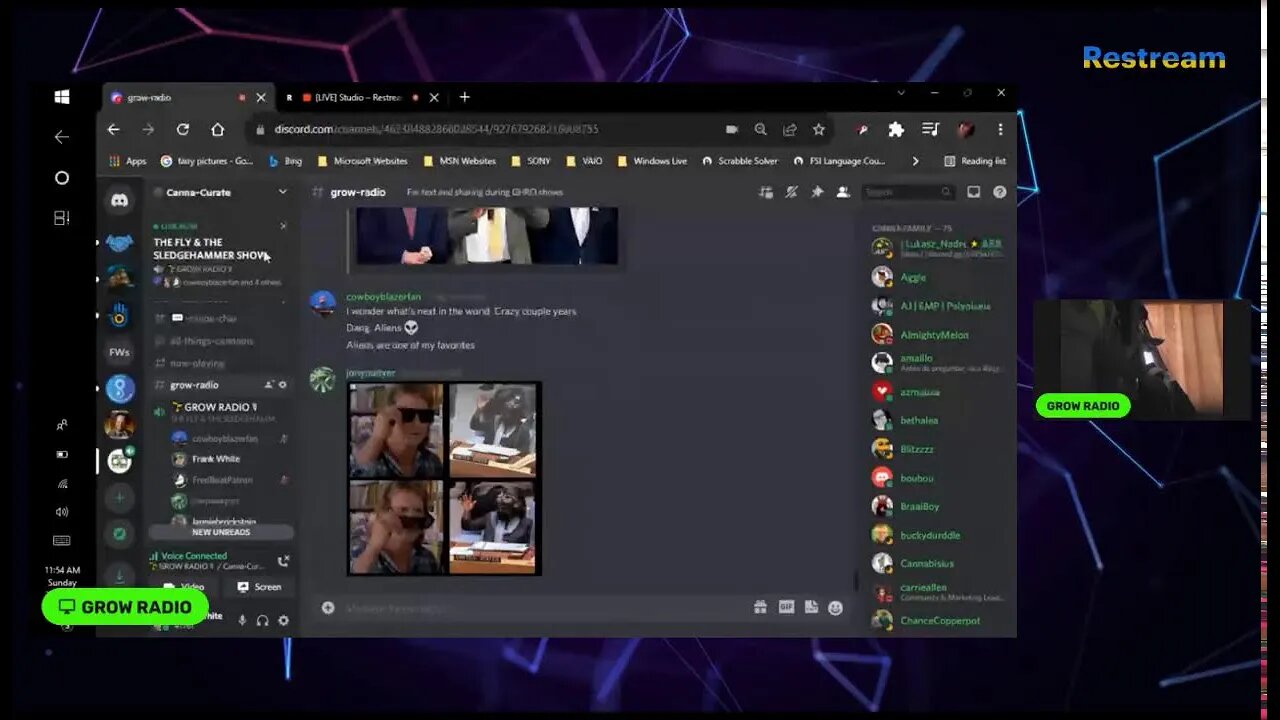Click the Add a Server plus icon
This screenshot has width=1280, height=720.
pyautogui.click(x=119, y=497)
